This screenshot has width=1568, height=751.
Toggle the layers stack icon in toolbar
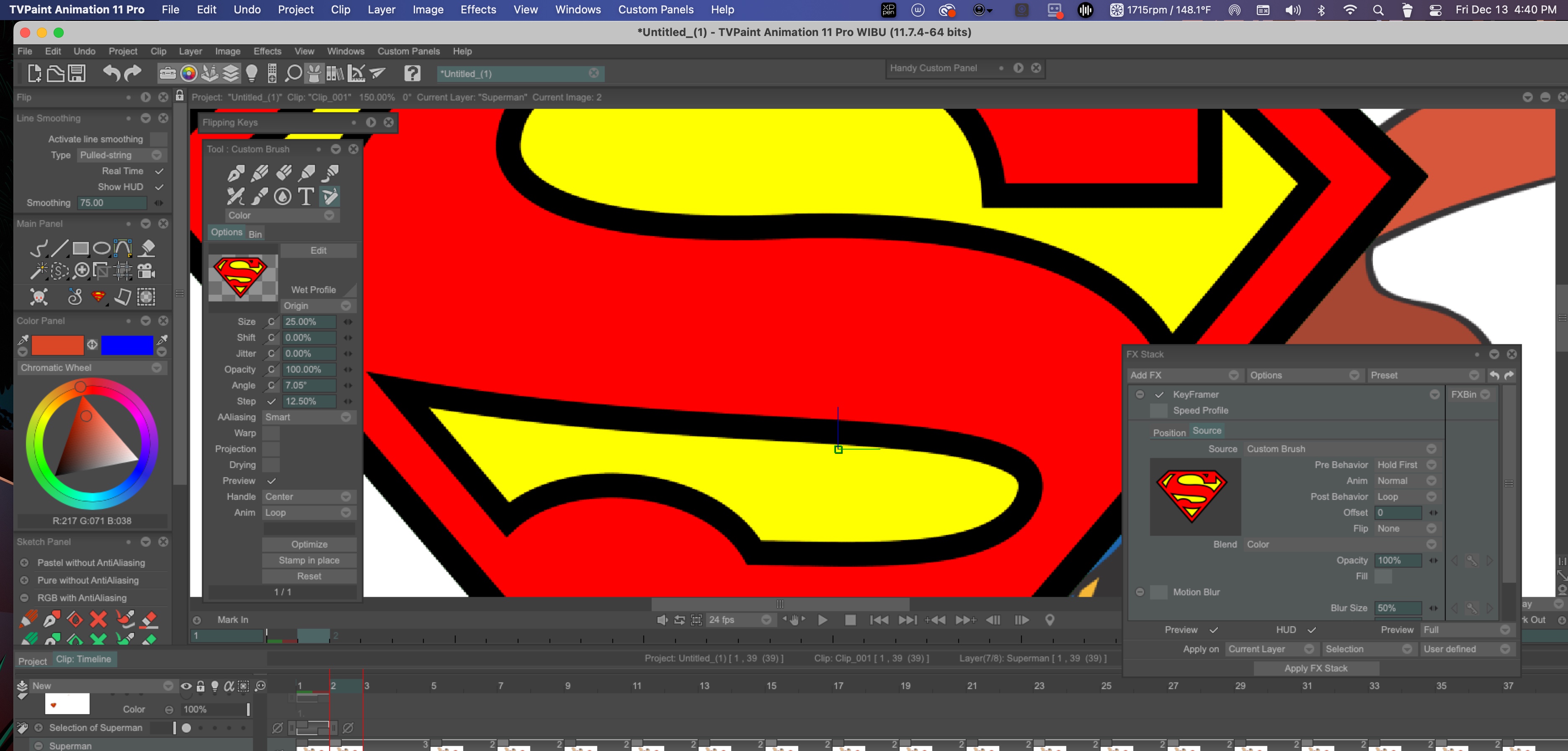coord(231,74)
